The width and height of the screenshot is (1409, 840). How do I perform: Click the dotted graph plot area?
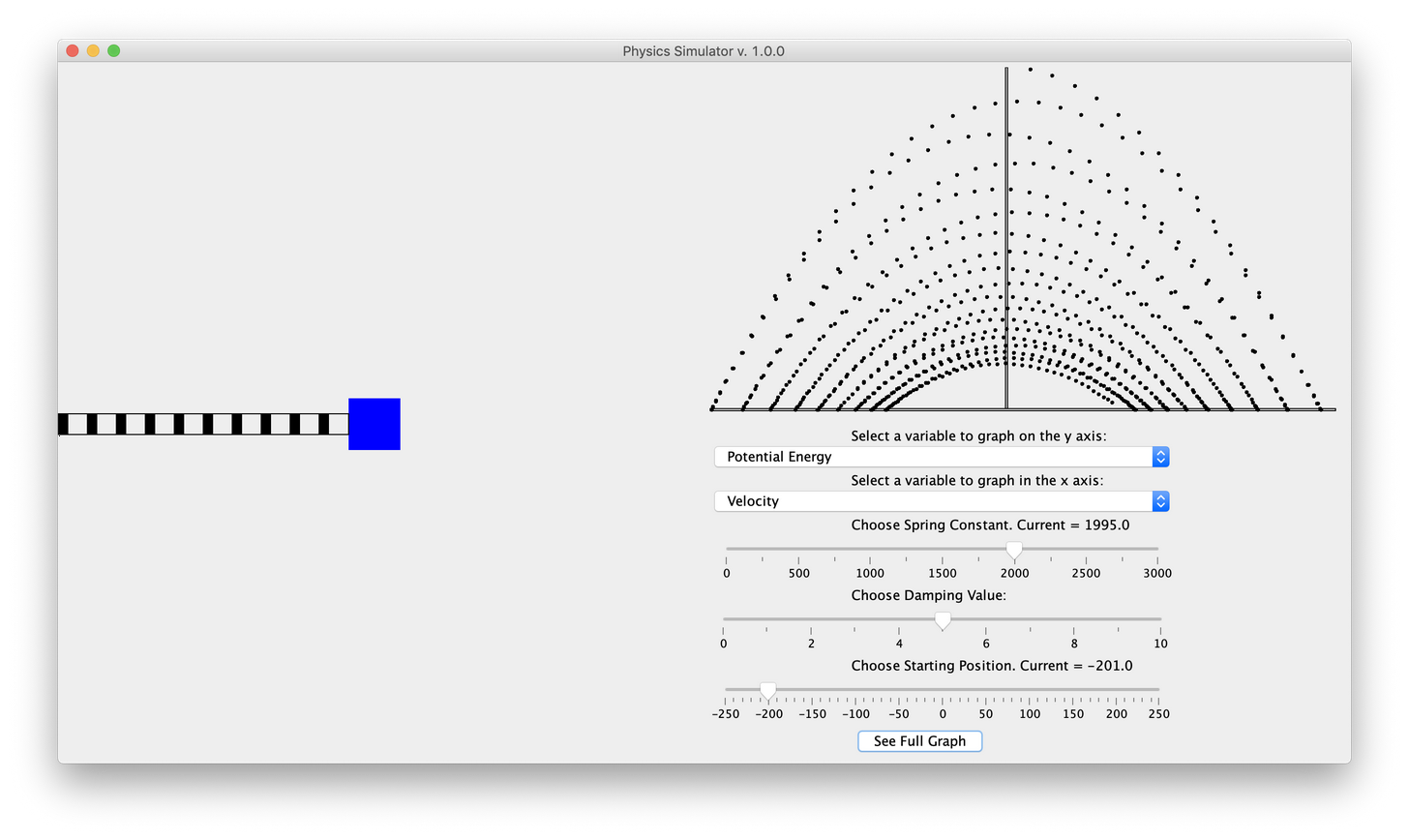click(1023, 239)
